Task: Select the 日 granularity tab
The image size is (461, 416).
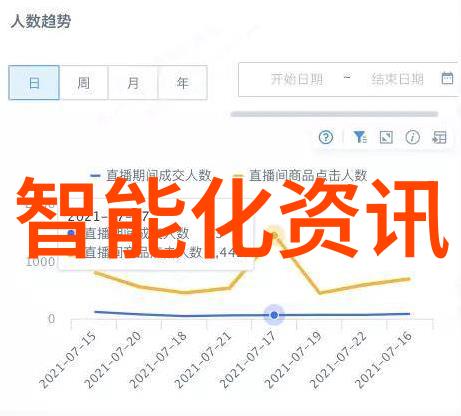Action: 34,83
